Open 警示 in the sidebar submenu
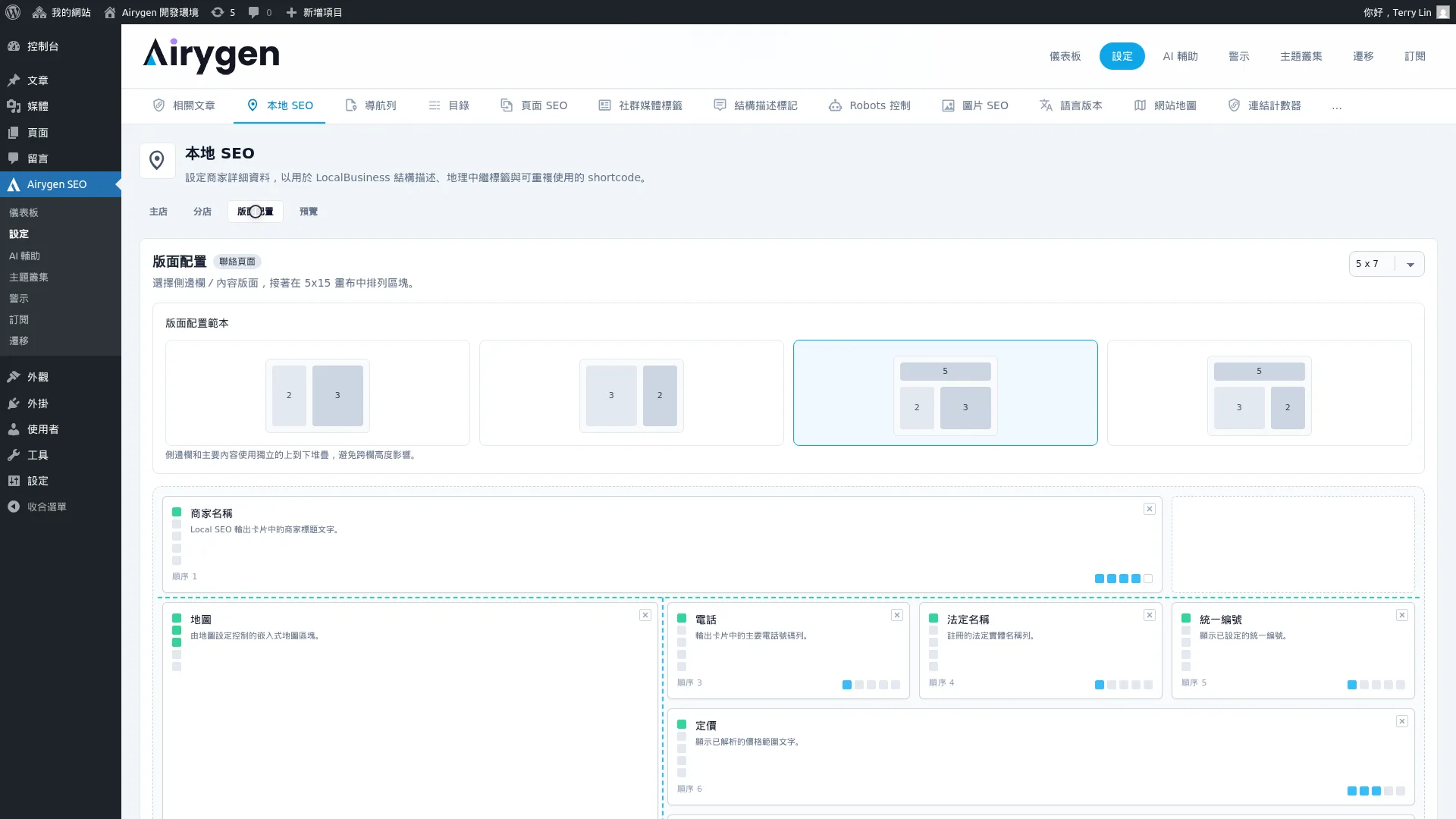Screen dimensions: 1456x819 [x=61, y=299]
